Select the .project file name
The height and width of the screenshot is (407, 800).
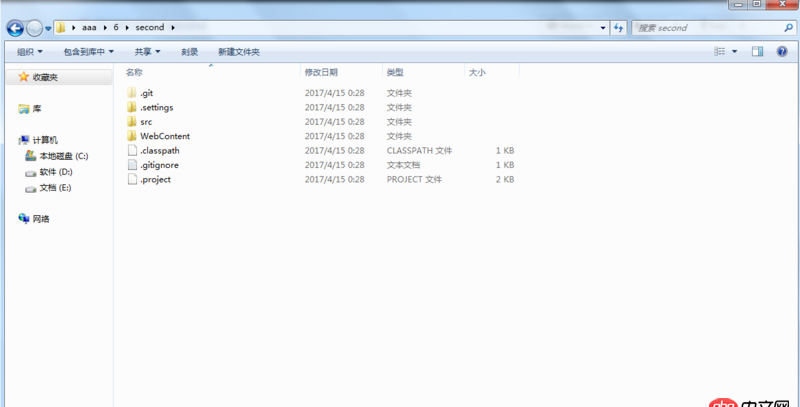155,180
